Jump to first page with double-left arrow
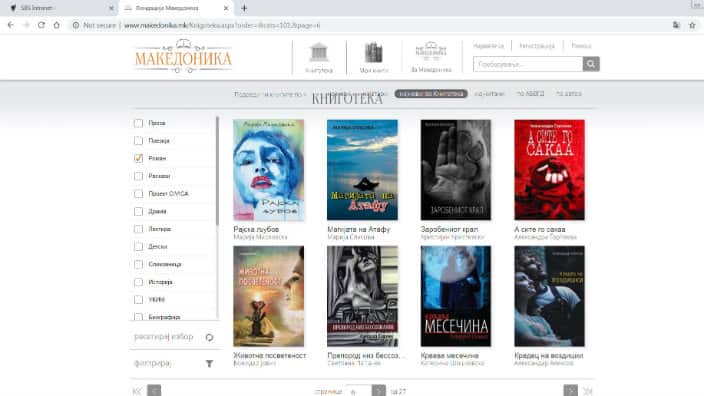The image size is (704, 396). tap(137, 392)
